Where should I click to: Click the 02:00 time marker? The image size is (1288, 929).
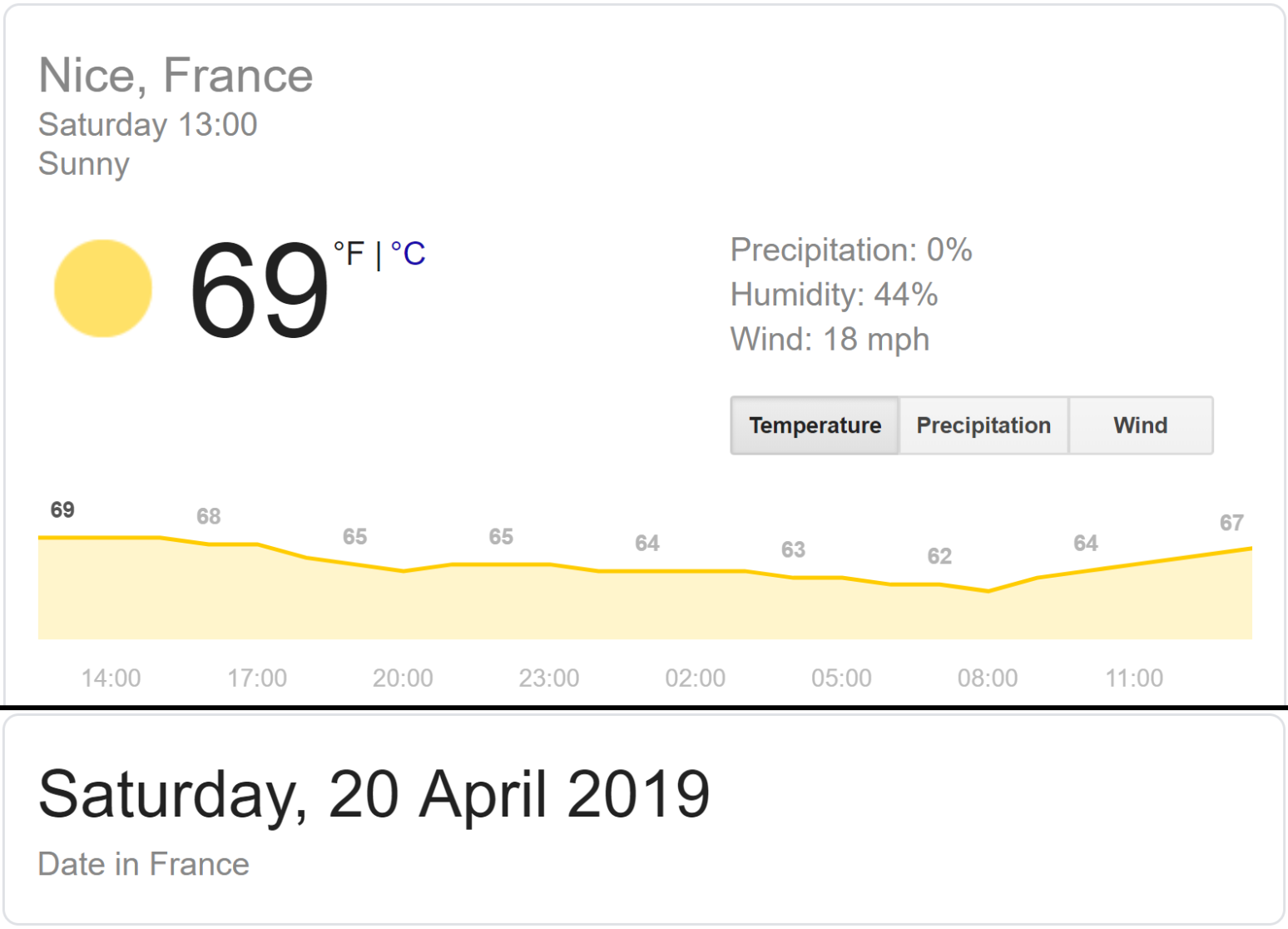(x=695, y=678)
